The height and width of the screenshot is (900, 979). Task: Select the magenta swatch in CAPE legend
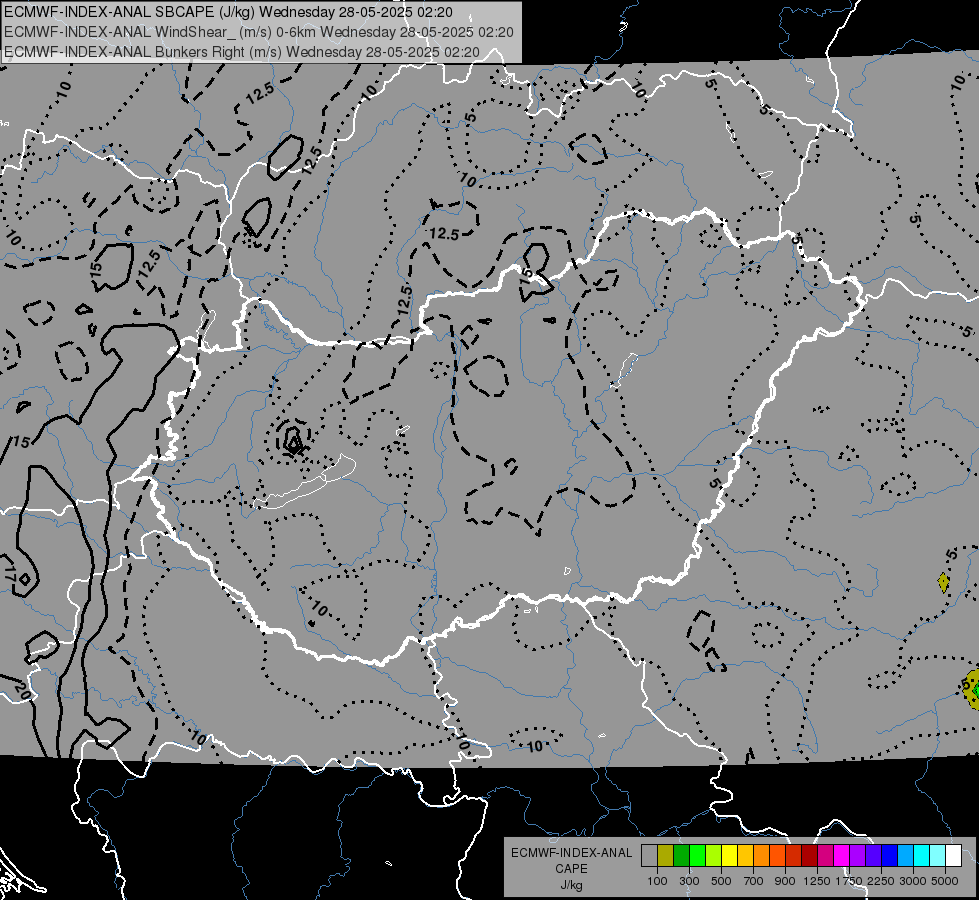[x=842, y=856]
